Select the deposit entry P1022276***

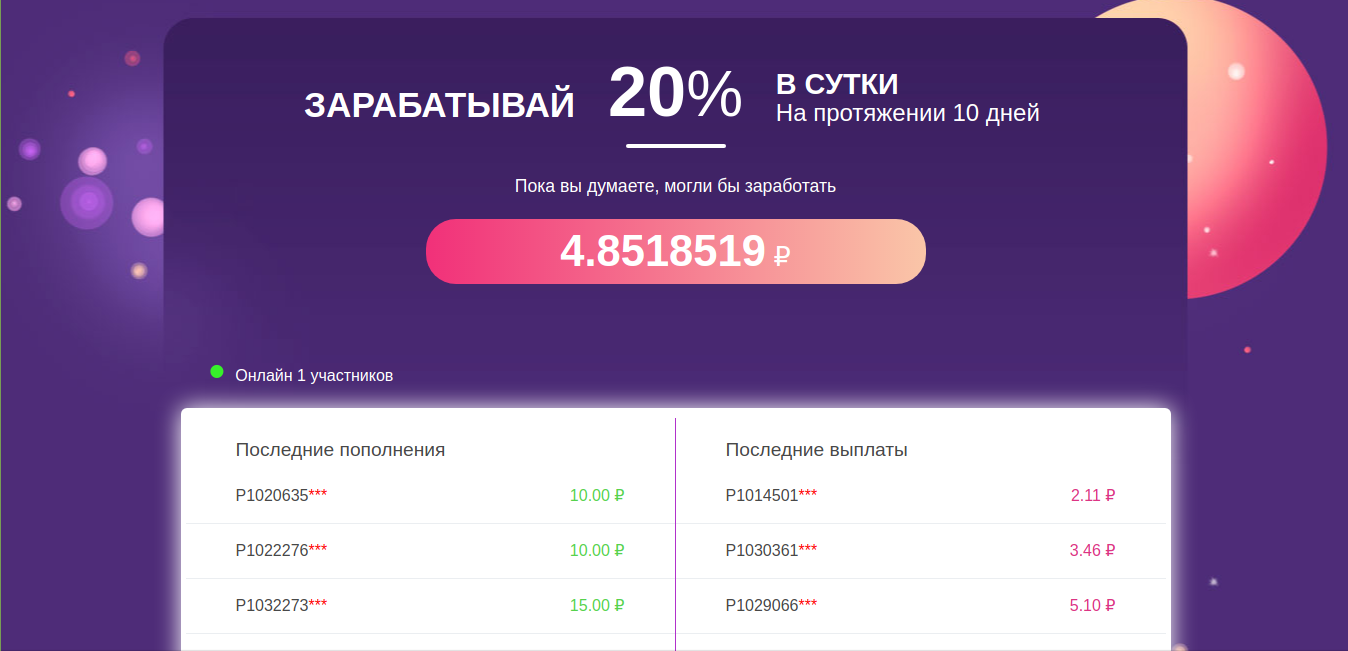coord(281,550)
